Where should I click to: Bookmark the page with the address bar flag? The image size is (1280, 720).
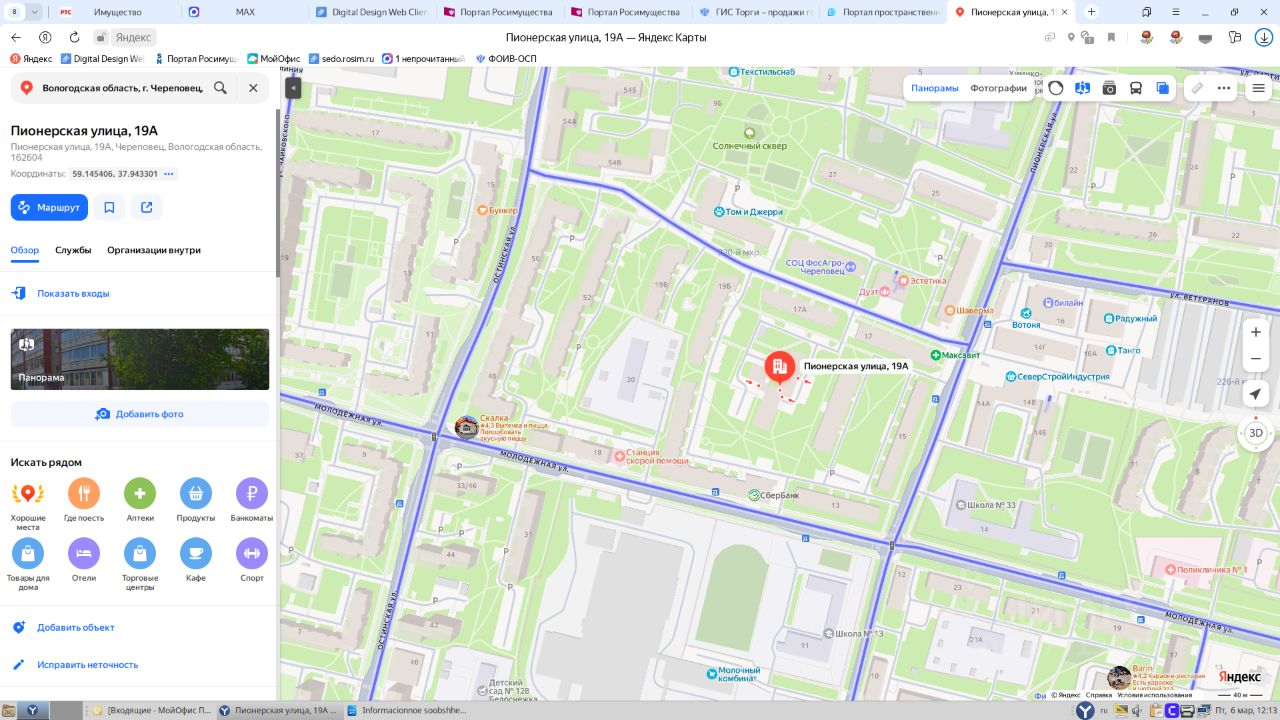click(1111, 37)
